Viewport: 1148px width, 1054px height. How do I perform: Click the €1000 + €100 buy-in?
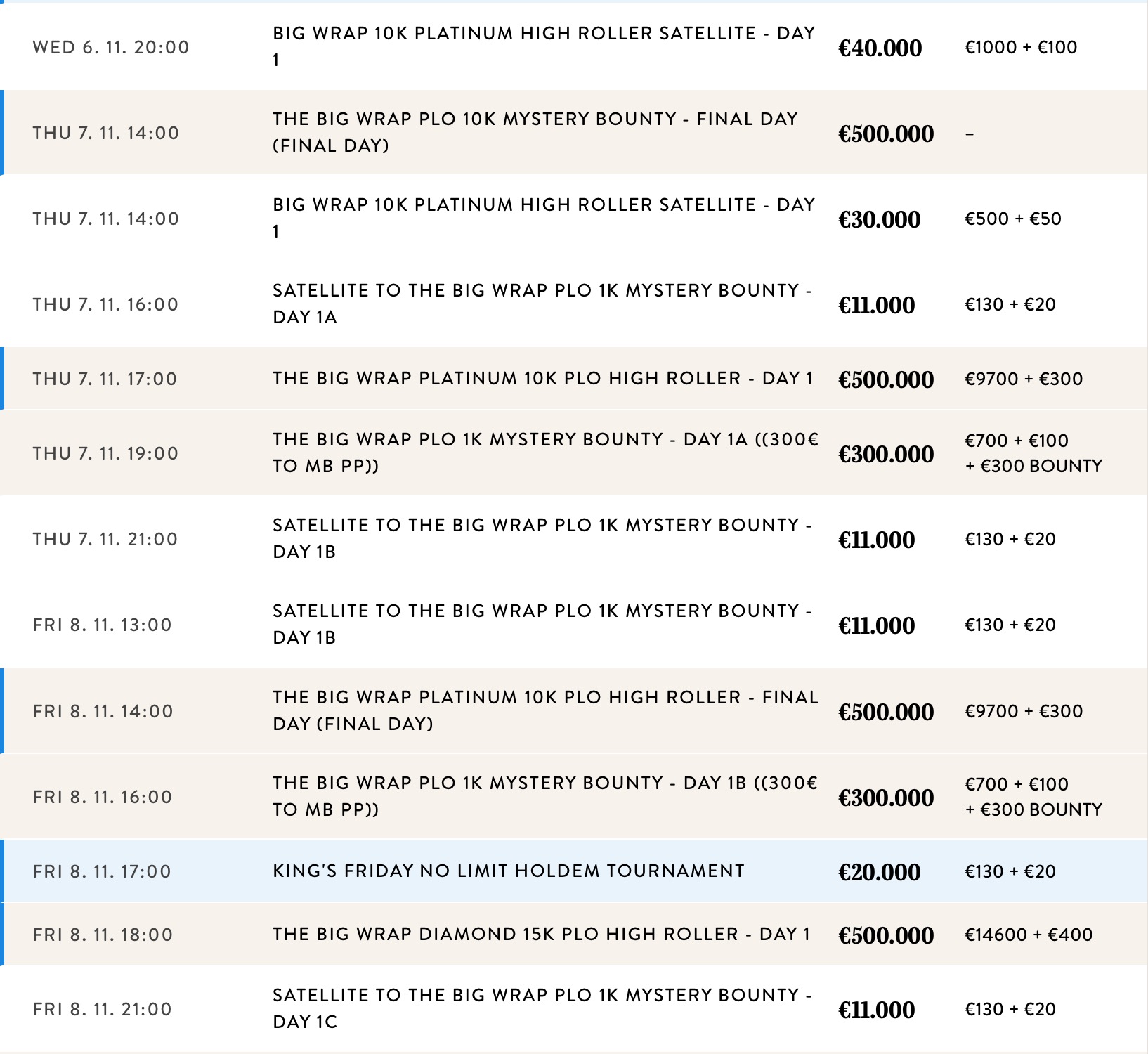tap(1021, 48)
